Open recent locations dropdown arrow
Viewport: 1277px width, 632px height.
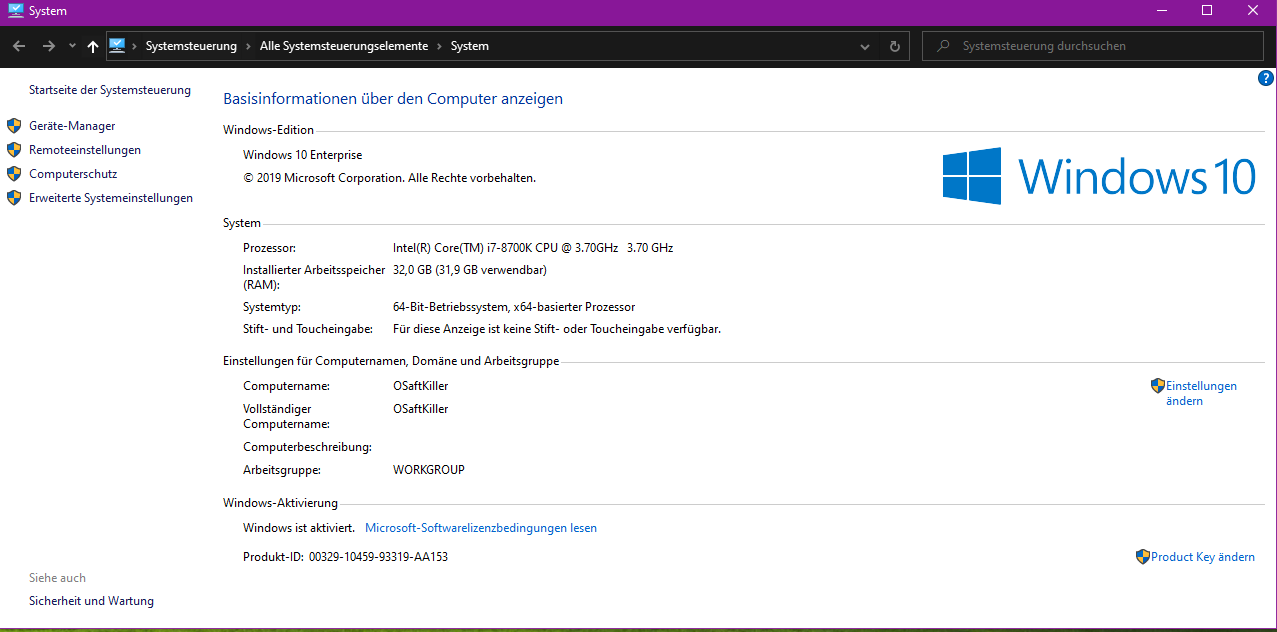point(72,46)
